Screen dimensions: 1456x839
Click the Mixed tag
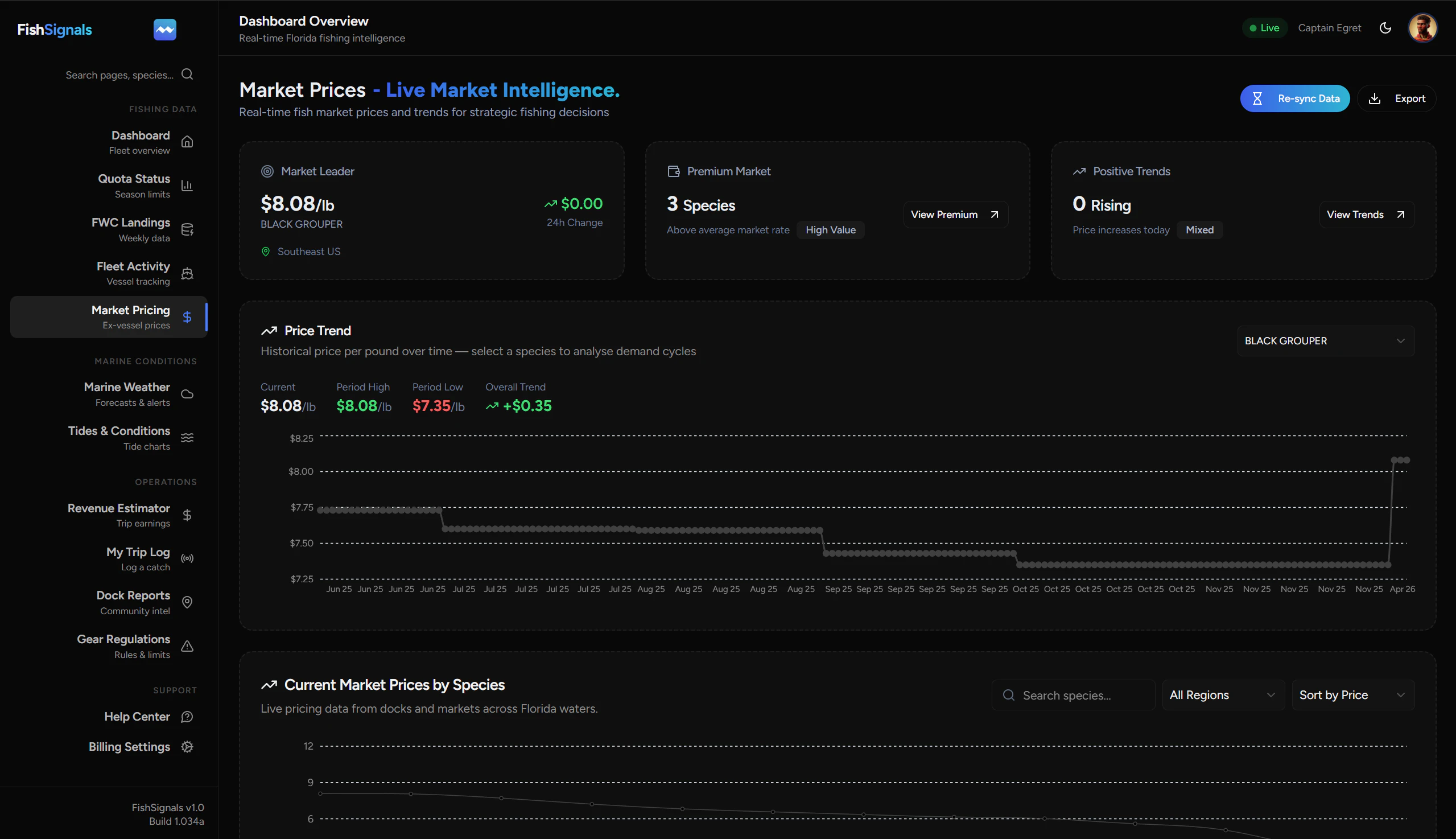click(x=1200, y=230)
